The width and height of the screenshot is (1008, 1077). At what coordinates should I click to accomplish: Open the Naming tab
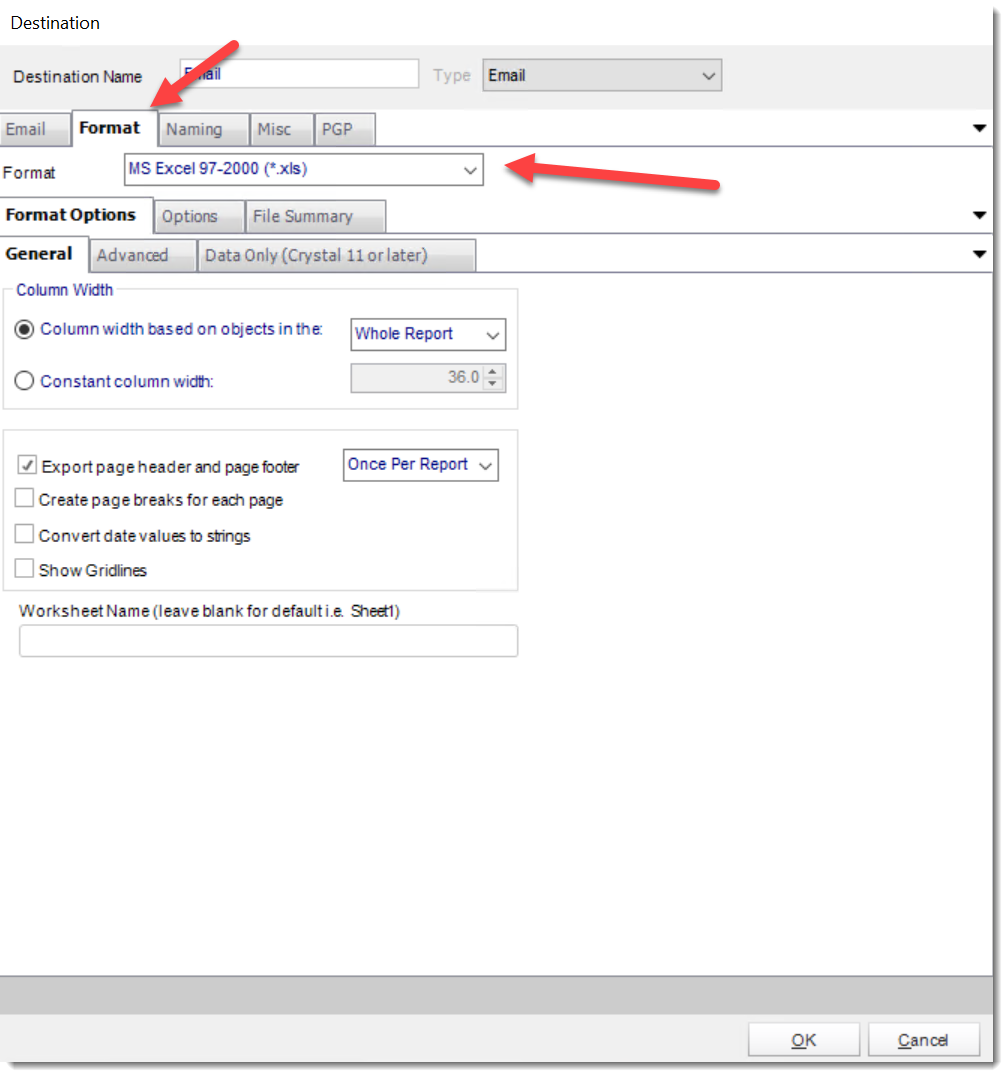(203, 130)
